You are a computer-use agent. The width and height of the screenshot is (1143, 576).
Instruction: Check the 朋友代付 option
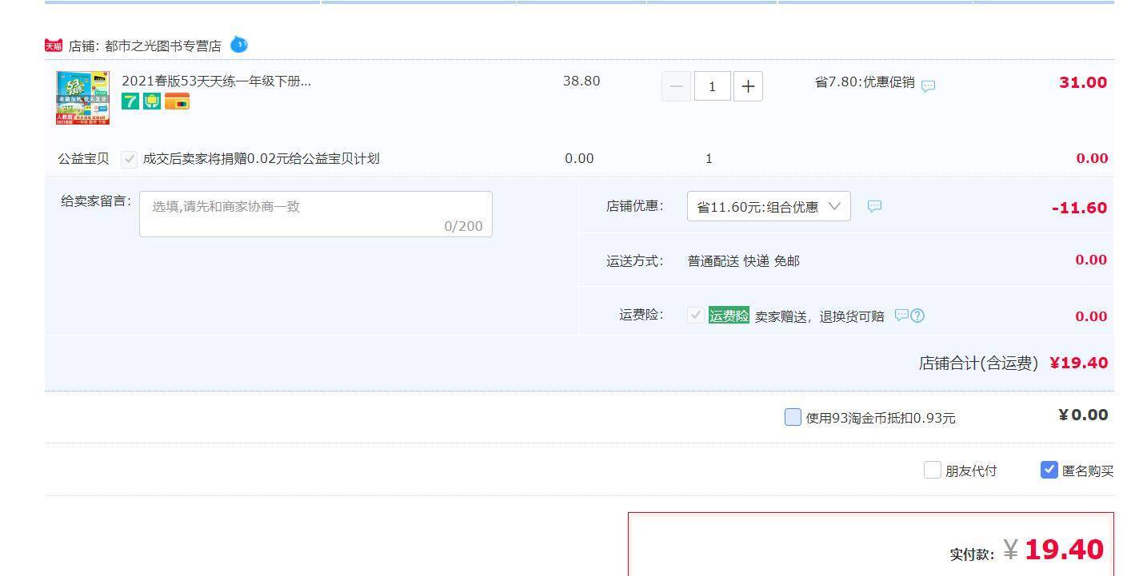pyautogui.click(x=932, y=470)
